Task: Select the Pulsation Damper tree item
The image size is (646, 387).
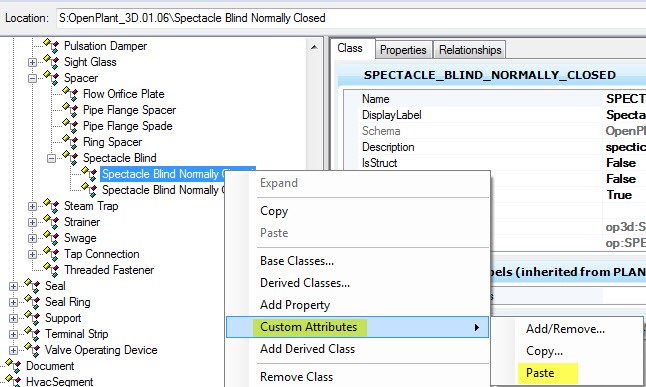Action: click(x=105, y=46)
